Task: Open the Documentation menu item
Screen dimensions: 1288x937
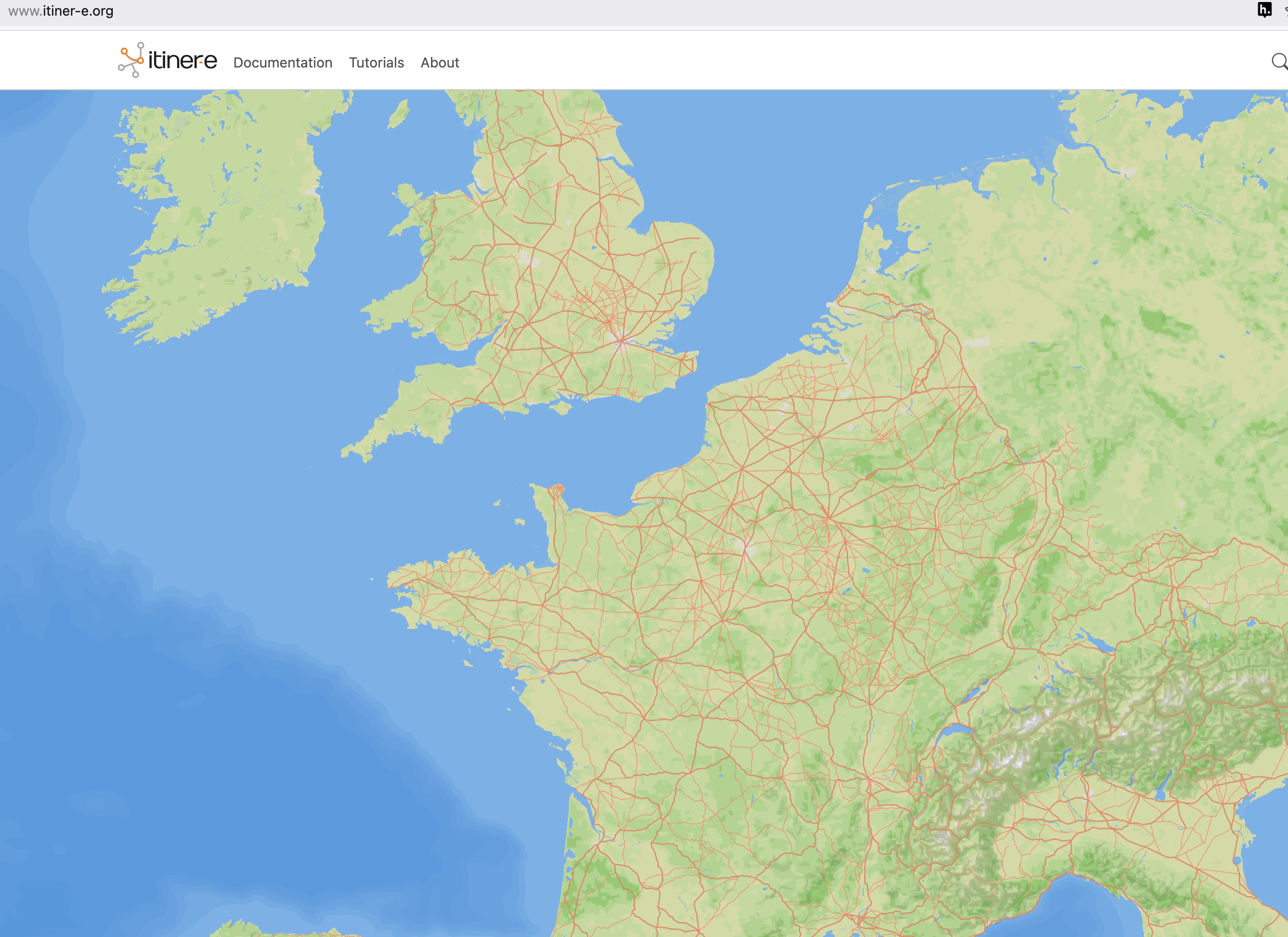Action: coord(282,62)
